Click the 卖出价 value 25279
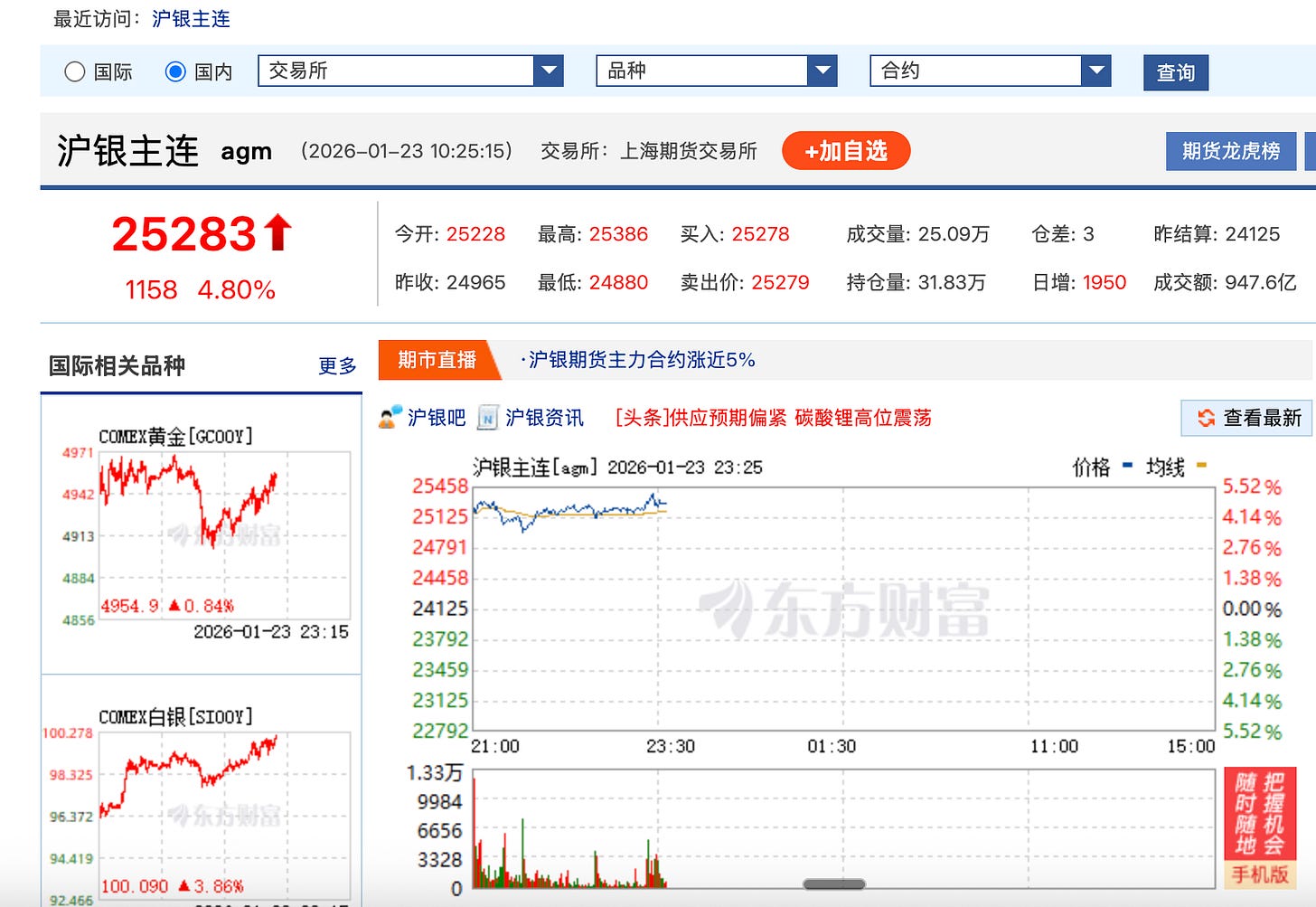The width and height of the screenshot is (1316, 907). (780, 282)
